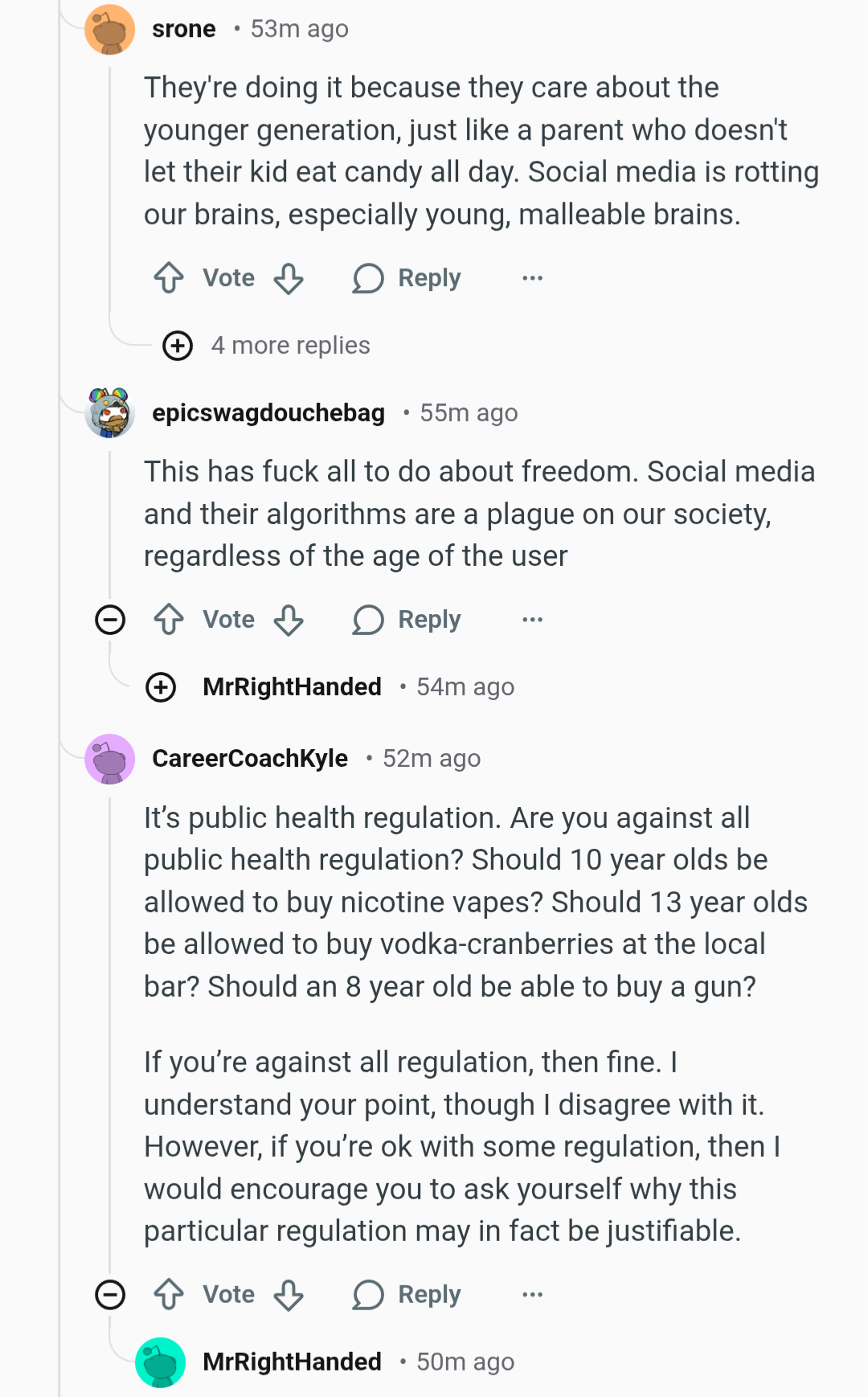
Task: Expand MrRightHanded's collapsed 54m ago reply
Action: tap(161, 687)
